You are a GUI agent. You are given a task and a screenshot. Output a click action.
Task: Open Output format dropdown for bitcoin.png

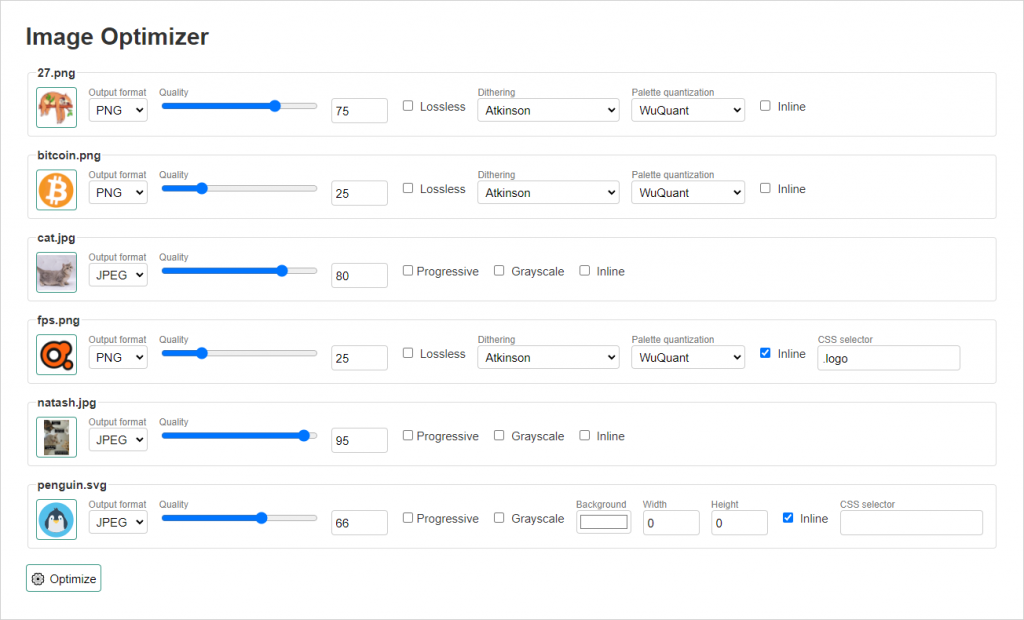(x=118, y=193)
